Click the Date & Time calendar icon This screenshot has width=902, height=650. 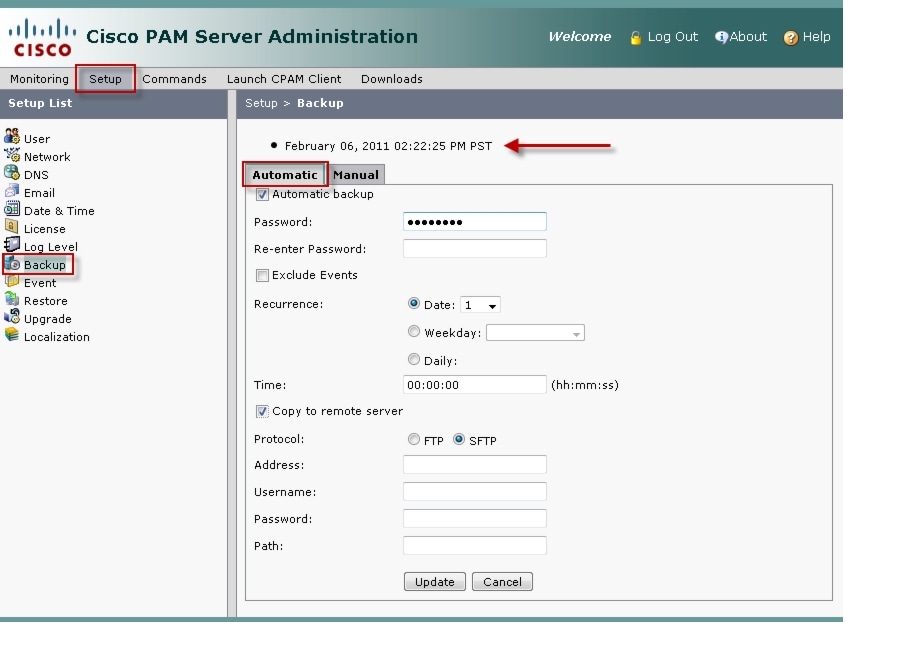(12, 209)
